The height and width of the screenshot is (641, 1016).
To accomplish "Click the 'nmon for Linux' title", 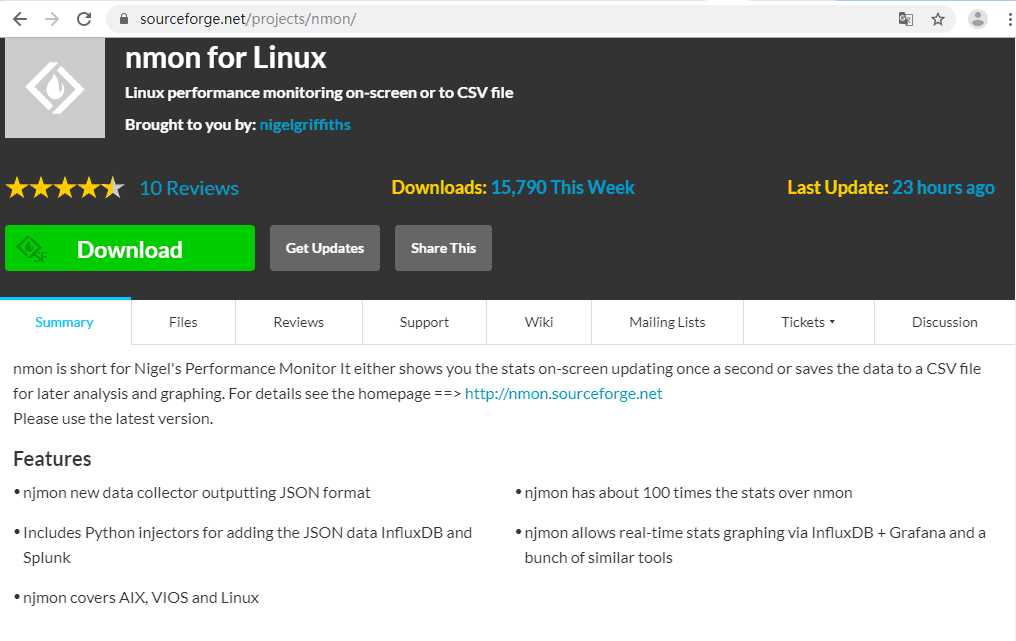I will pos(225,58).
